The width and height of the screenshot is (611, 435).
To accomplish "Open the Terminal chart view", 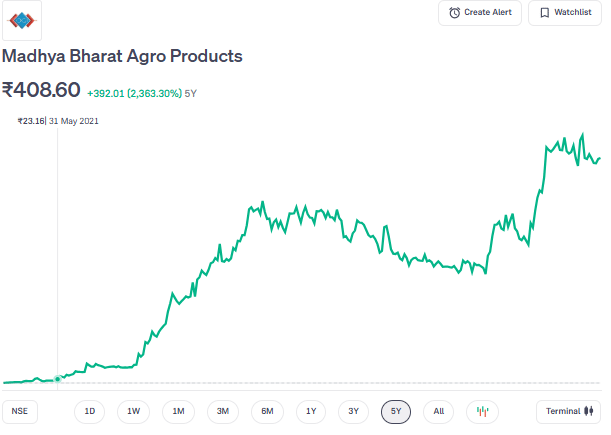I will (569, 411).
